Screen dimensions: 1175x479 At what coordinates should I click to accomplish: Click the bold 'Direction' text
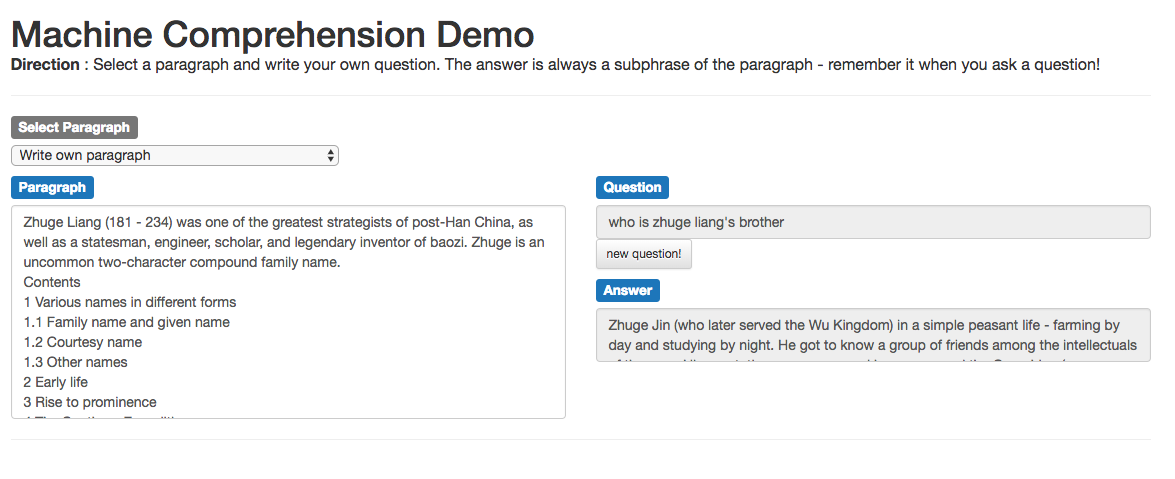(x=45, y=64)
